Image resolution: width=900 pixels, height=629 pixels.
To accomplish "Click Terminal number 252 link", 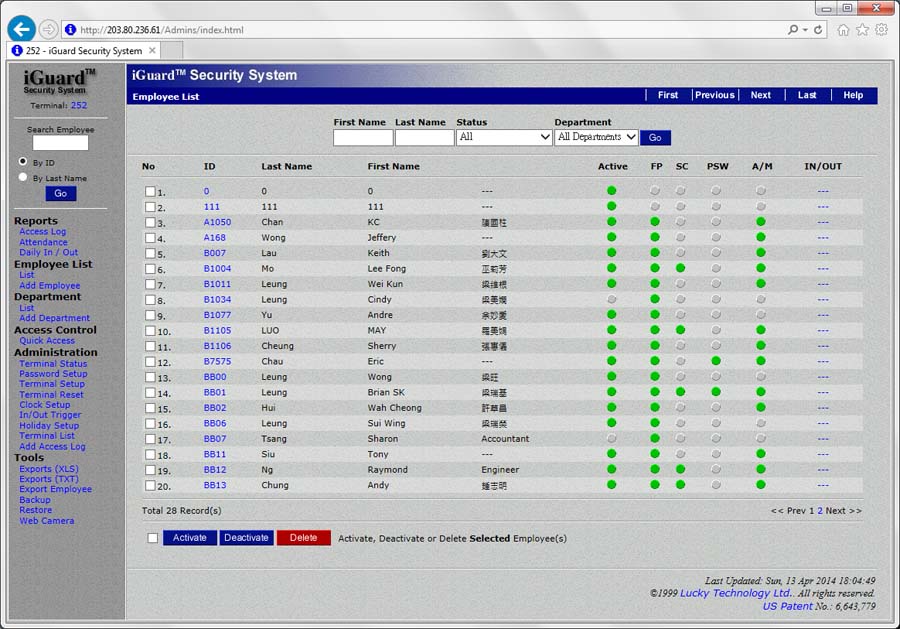I will click(x=79, y=106).
